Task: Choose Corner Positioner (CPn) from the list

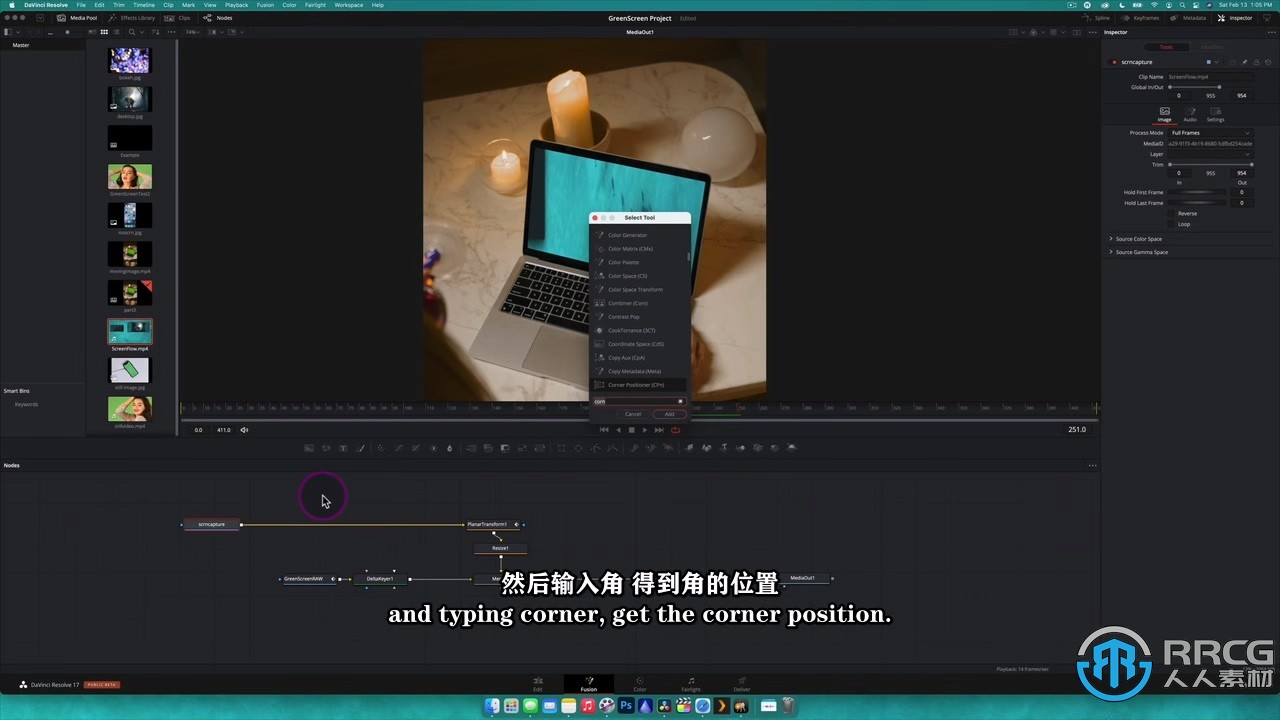Action: (638, 385)
